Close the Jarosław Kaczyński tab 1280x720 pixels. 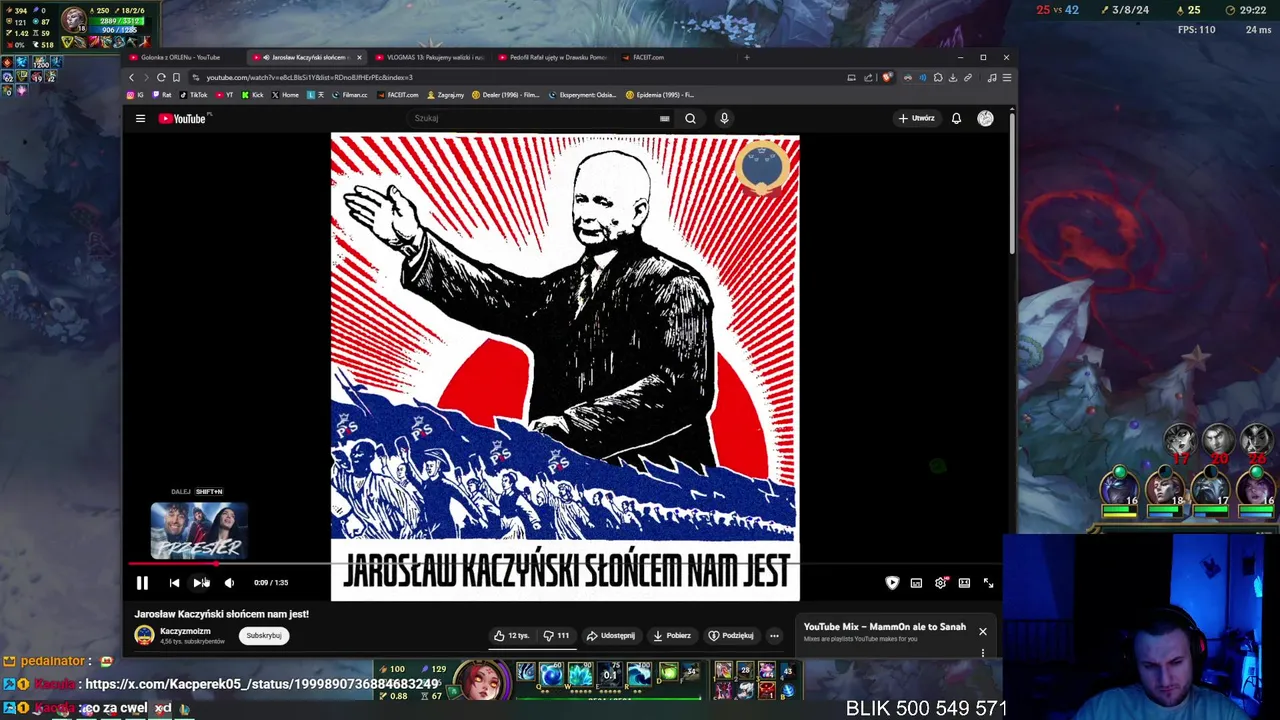tap(359, 57)
